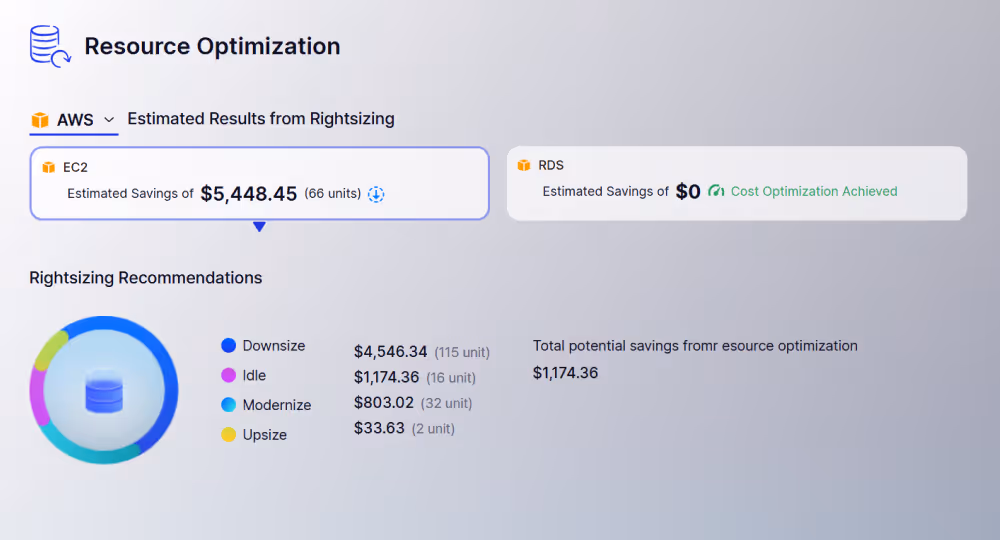Click the Idle legend label

click(x=254, y=376)
